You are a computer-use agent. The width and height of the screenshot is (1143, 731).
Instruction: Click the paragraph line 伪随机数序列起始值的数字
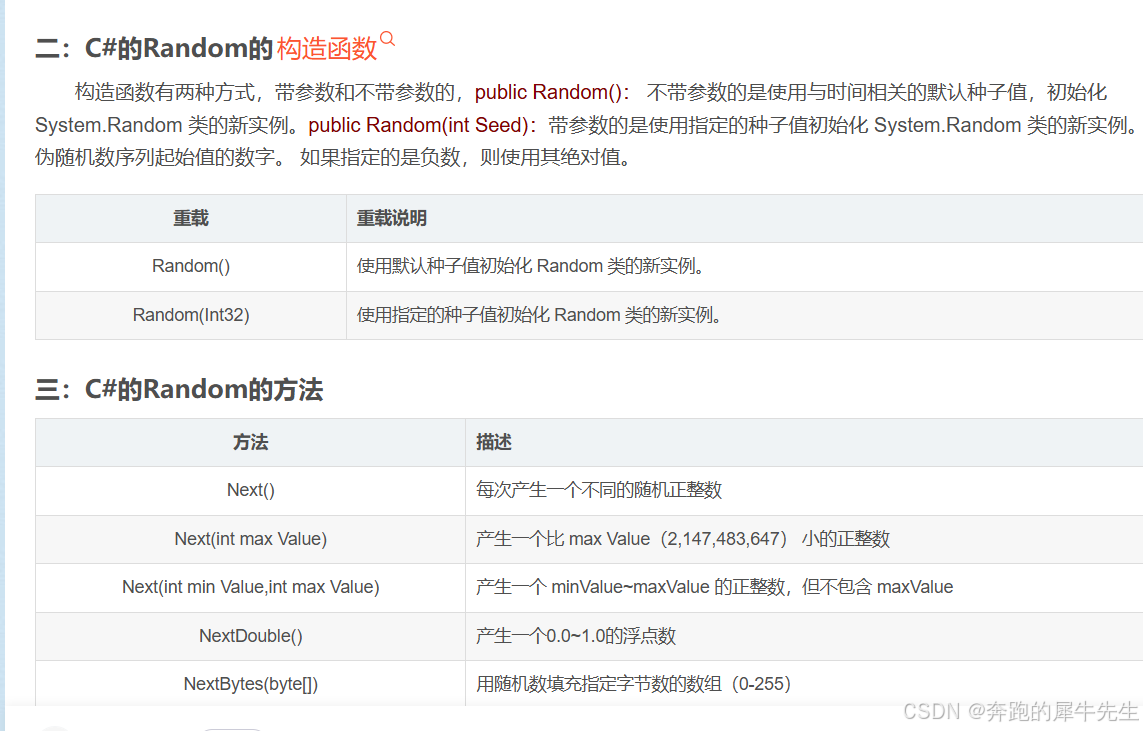pos(161,157)
